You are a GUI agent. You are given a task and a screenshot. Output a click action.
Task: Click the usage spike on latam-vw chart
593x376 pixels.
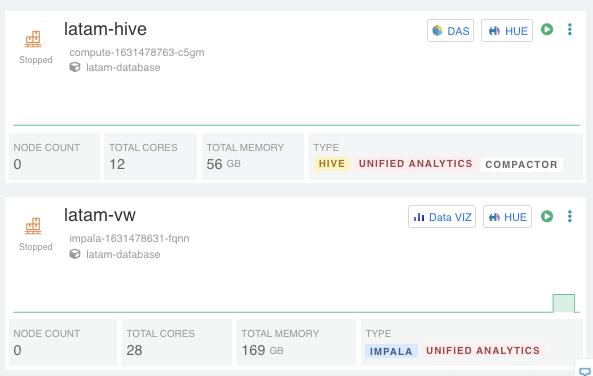(x=564, y=303)
